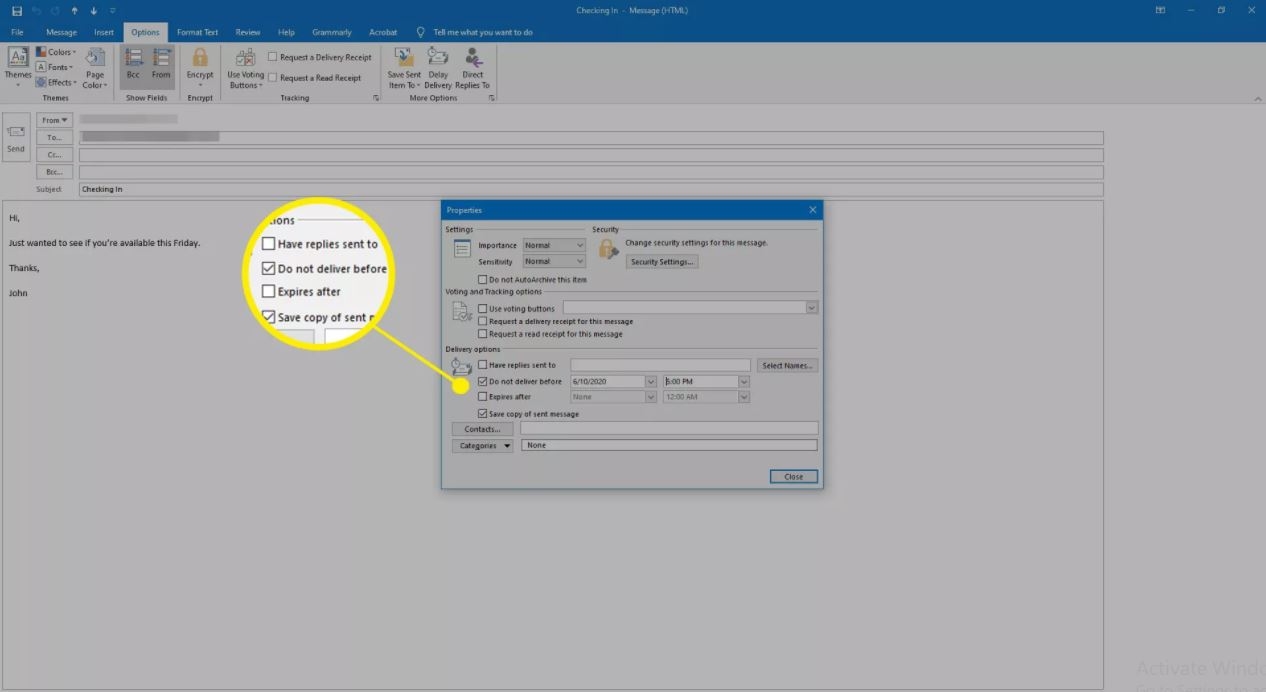This screenshot has width=1266, height=692.
Task: Switch to the Message tab
Action: click(x=61, y=32)
